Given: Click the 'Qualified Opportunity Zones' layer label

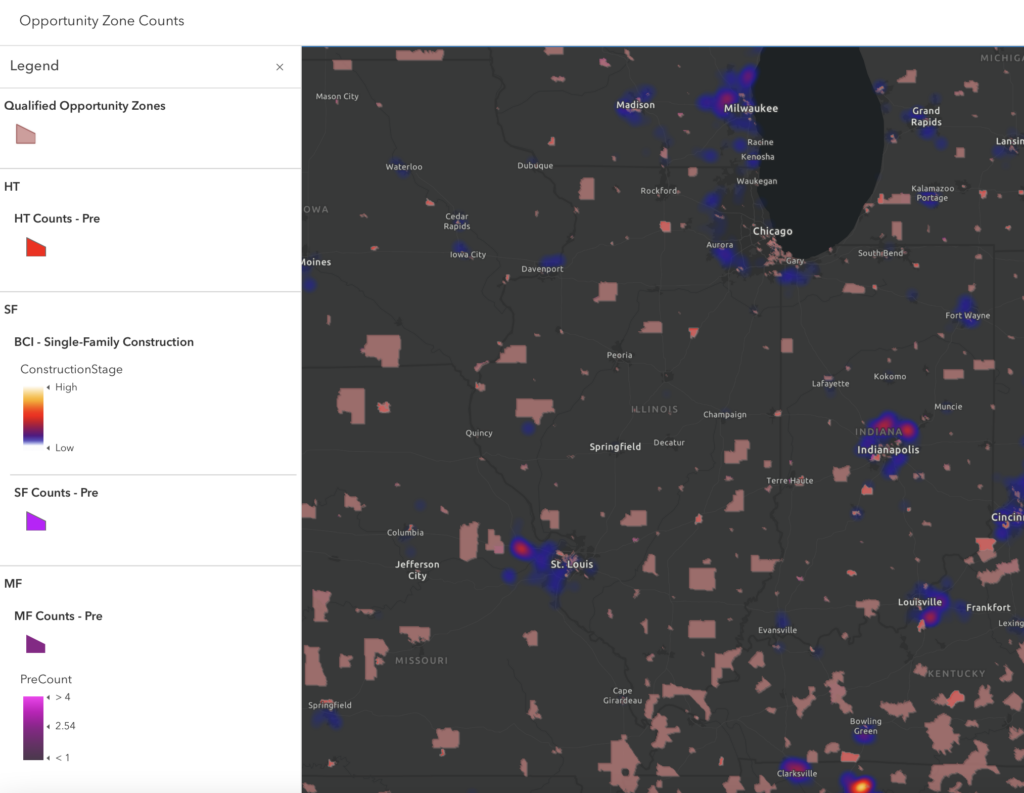Looking at the screenshot, I should point(85,106).
